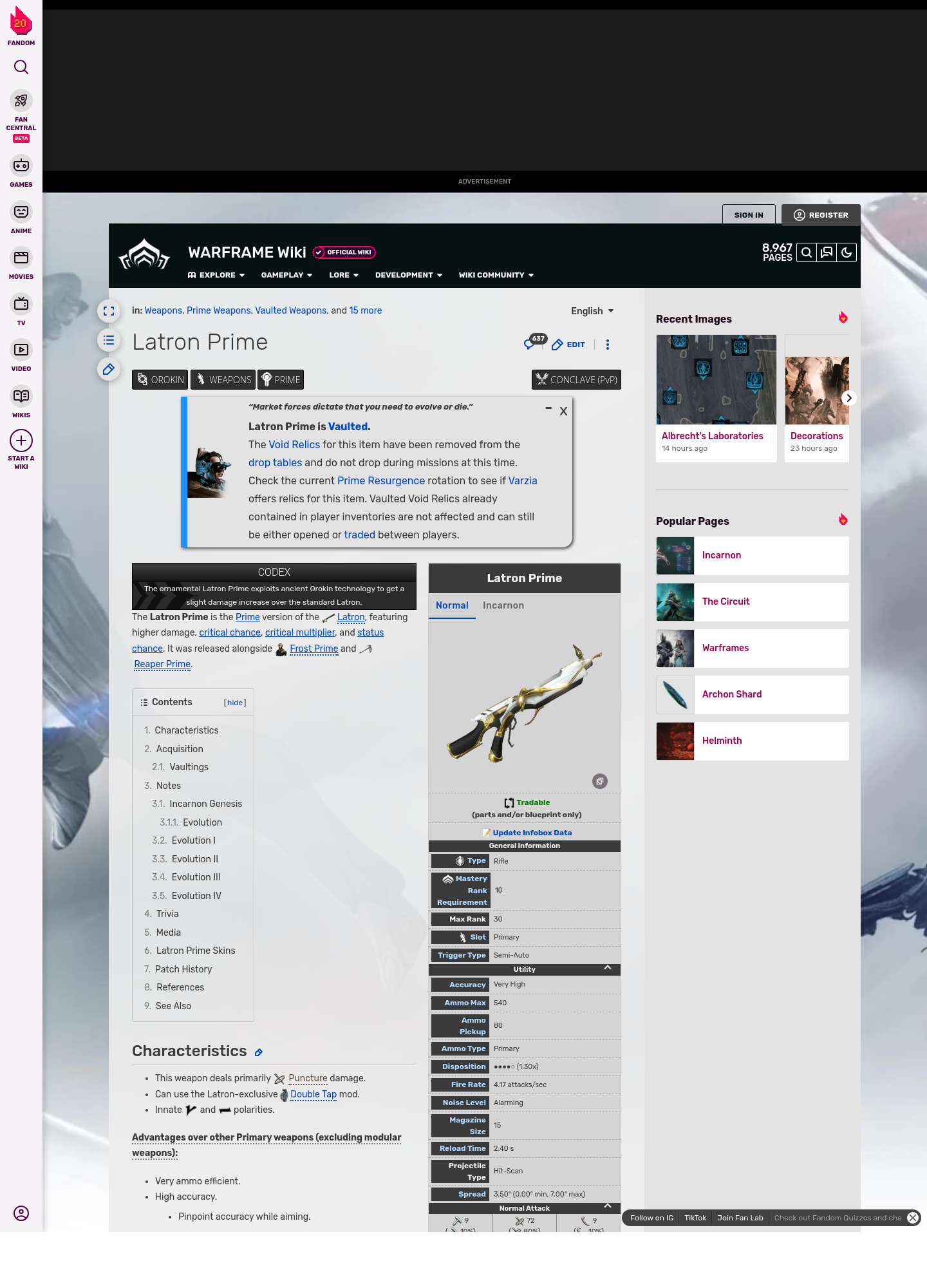Open the Wikis book icon

coord(21,395)
